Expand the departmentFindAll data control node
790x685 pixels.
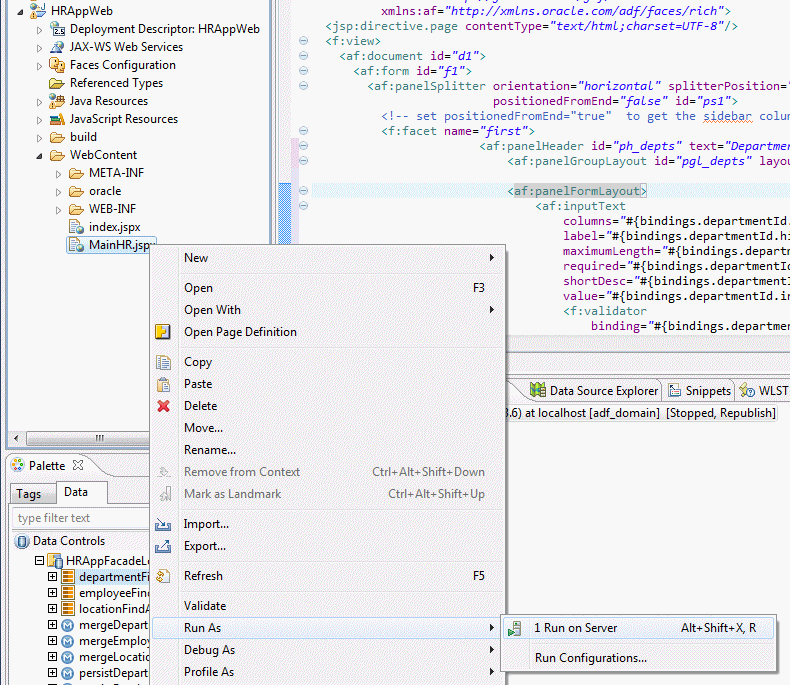[53, 577]
